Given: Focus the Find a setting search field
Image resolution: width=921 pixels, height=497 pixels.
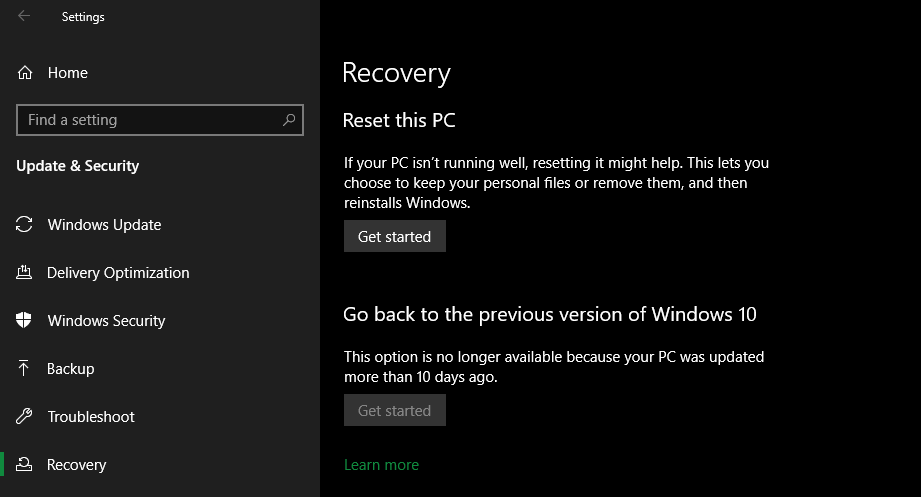Looking at the screenshot, I should coord(150,120).
